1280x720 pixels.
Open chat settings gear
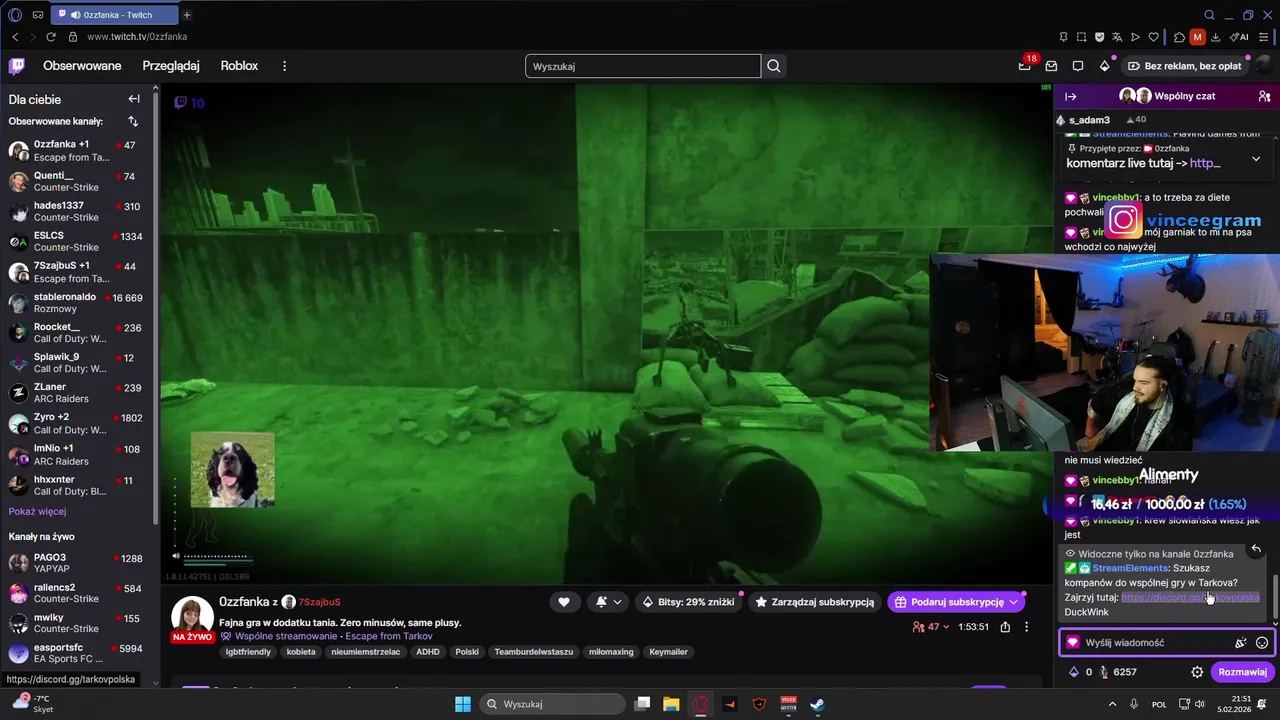coord(1197,672)
